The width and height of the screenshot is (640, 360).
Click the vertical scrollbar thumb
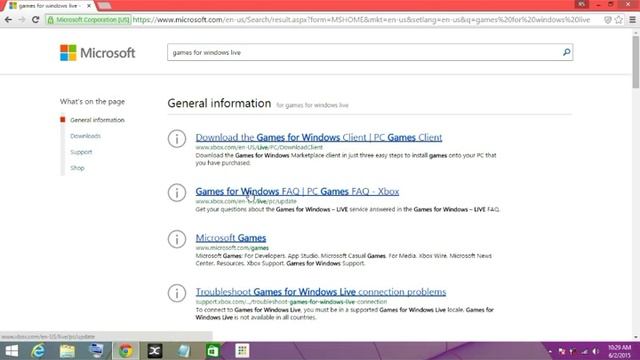click(636, 62)
